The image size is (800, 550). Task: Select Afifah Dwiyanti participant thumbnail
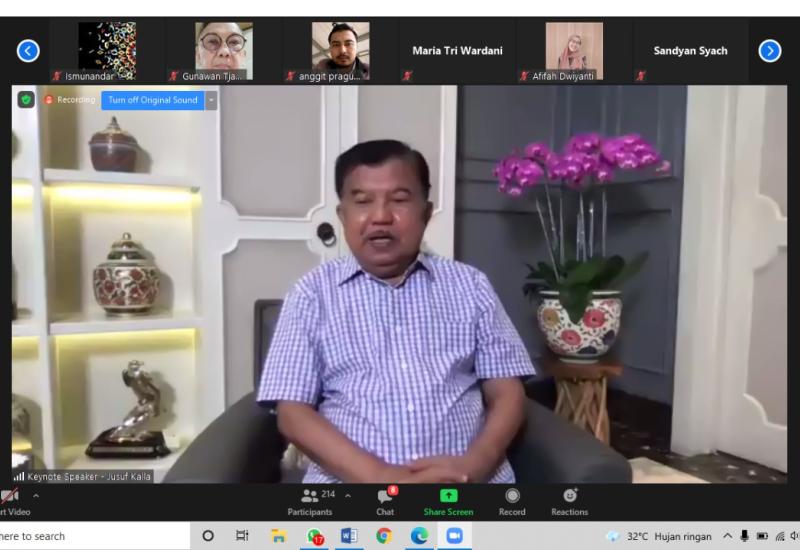point(574,51)
